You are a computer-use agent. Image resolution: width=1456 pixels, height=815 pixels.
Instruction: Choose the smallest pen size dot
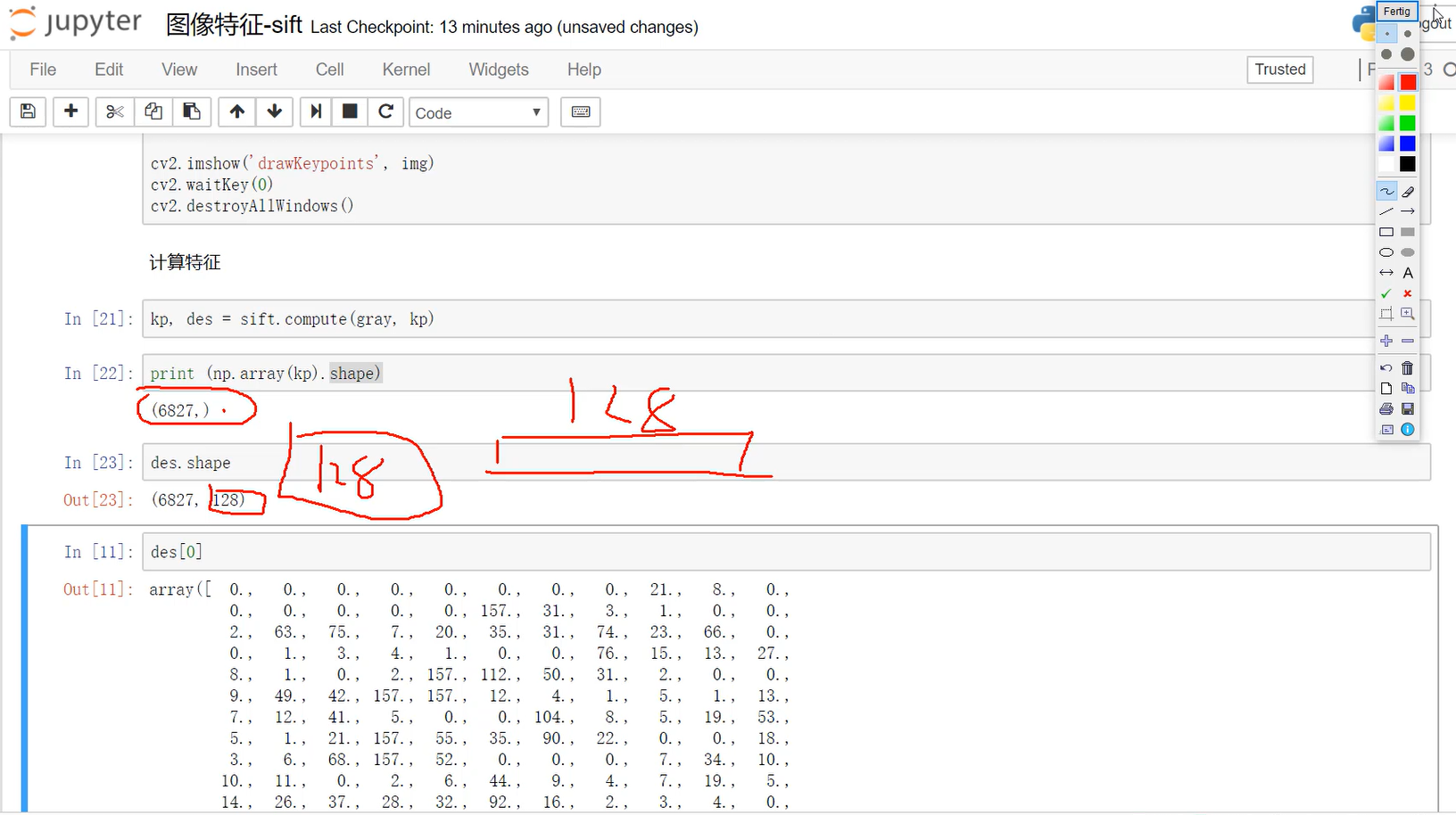1386,34
